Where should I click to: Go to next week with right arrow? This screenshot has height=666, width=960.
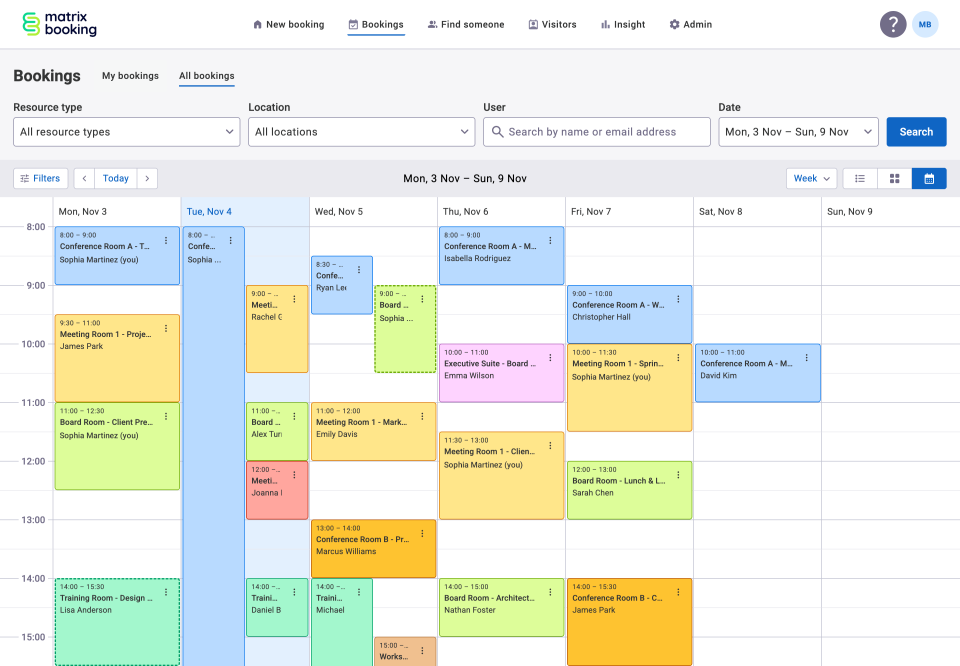(147, 178)
